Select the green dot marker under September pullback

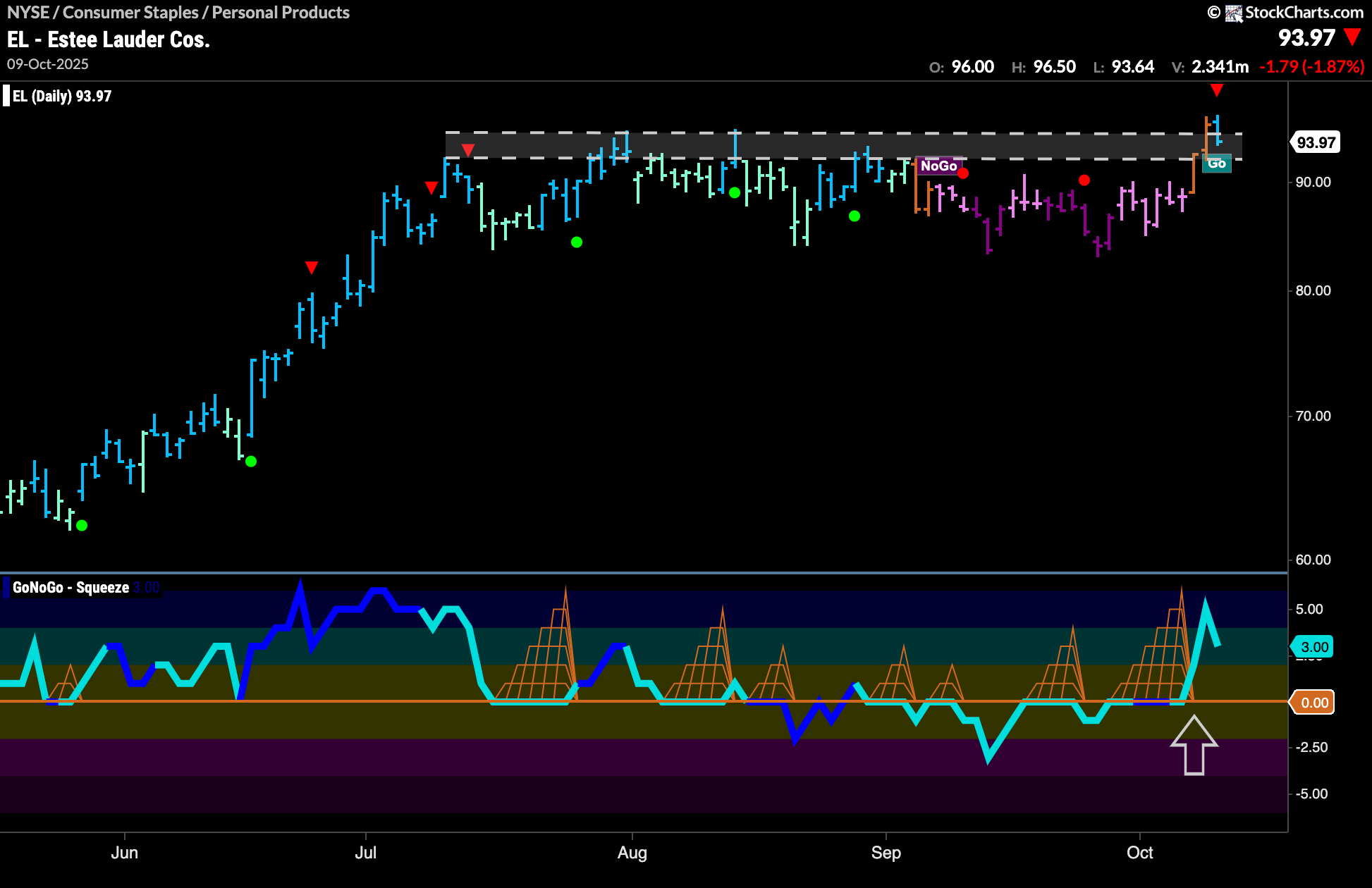click(855, 216)
